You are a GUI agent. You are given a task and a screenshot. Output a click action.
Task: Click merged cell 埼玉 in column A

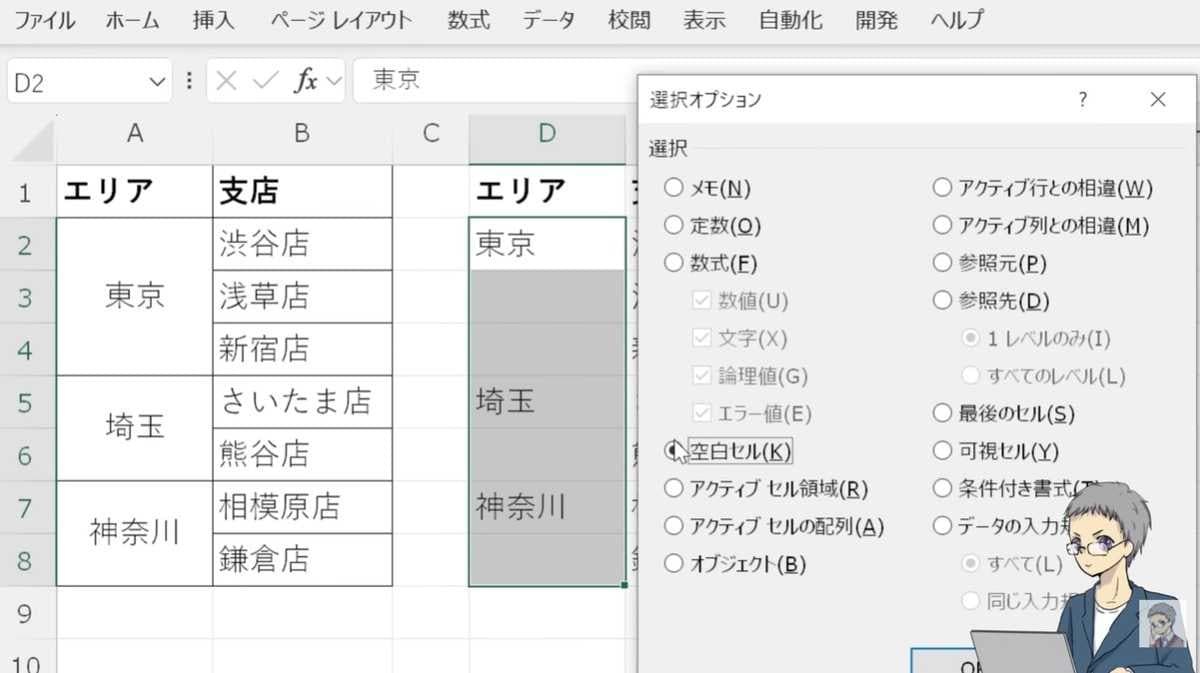click(x=134, y=429)
